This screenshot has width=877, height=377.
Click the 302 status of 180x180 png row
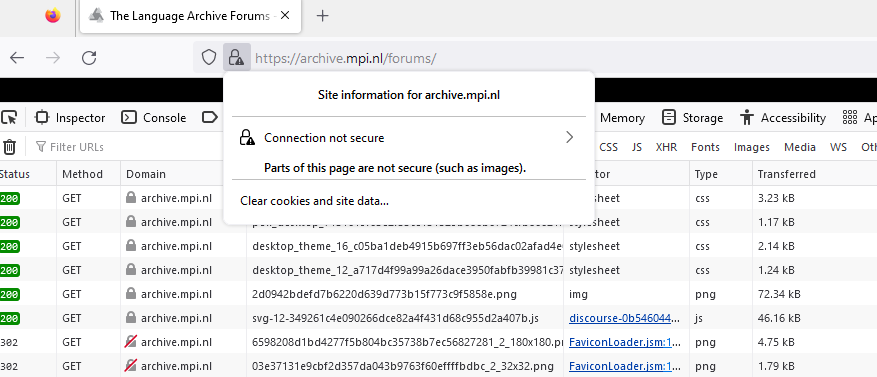click(8, 342)
